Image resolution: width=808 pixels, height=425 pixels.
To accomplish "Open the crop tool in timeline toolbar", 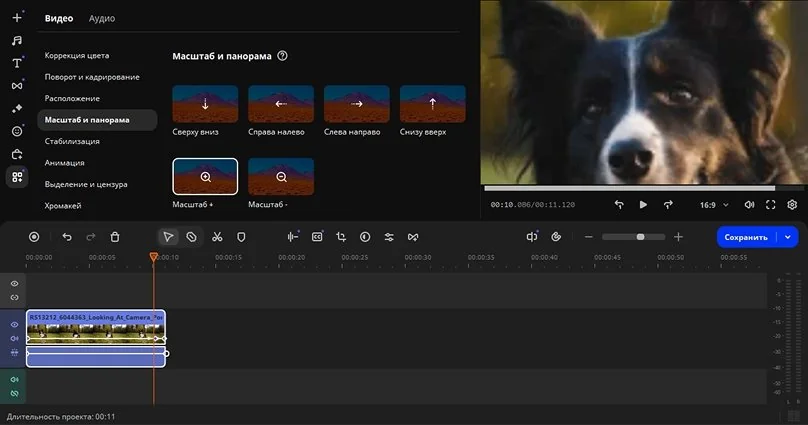I will tap(341, 237).
